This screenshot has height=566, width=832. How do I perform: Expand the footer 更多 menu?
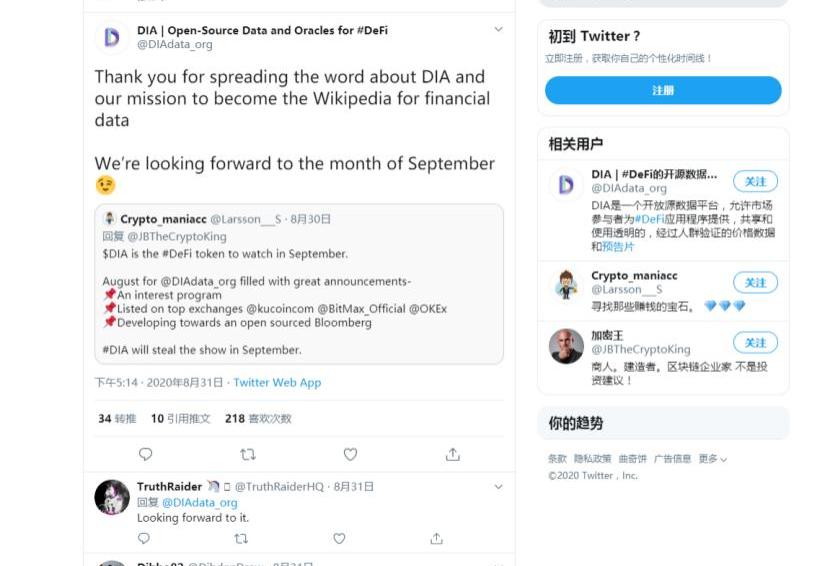(x=712, y=459)
